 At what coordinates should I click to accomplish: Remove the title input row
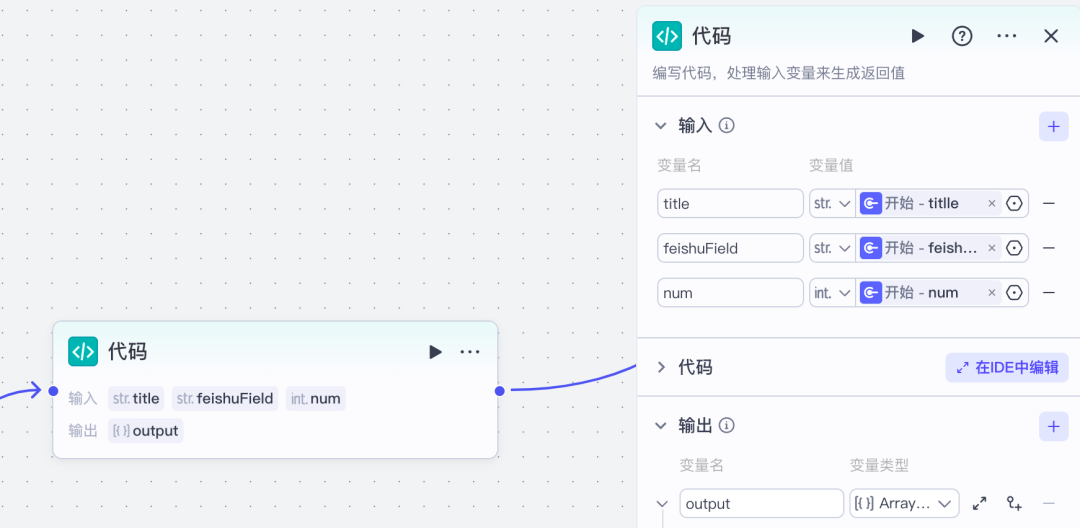point(1048,204)
